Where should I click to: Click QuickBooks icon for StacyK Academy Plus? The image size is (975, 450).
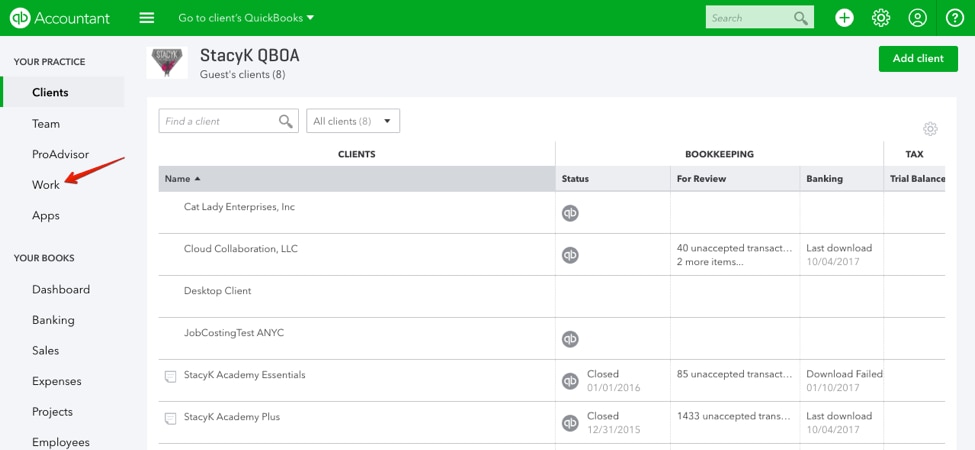click(x=570, y=423)
